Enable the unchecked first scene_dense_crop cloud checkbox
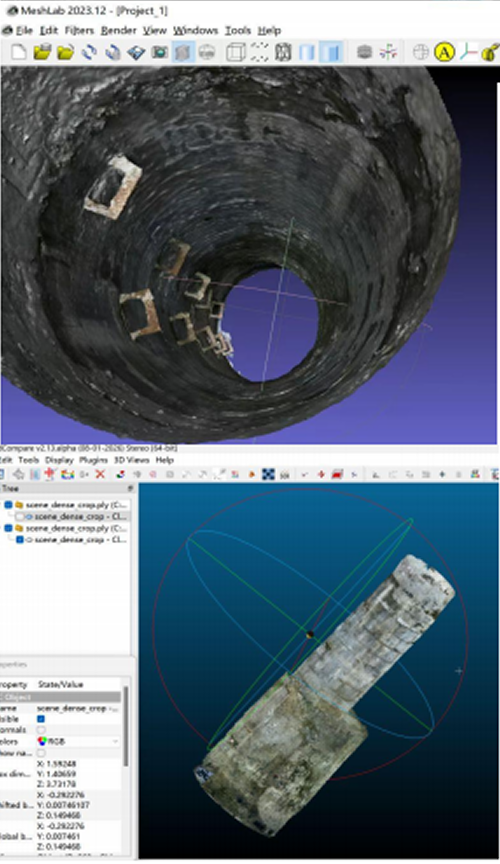Screen dimensions: 500x864 tap(20, 517)
